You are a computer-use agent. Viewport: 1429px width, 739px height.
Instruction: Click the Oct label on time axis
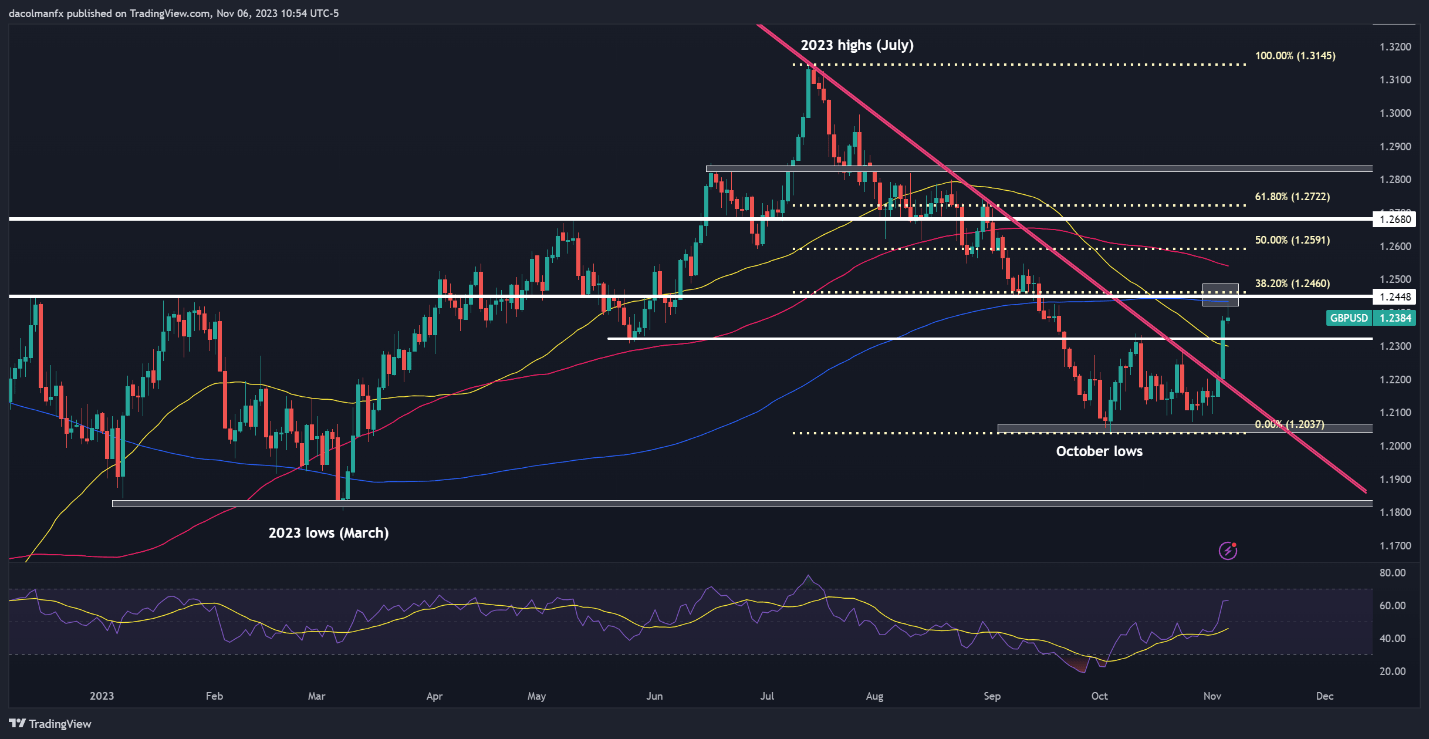(x=1099, y=695)
